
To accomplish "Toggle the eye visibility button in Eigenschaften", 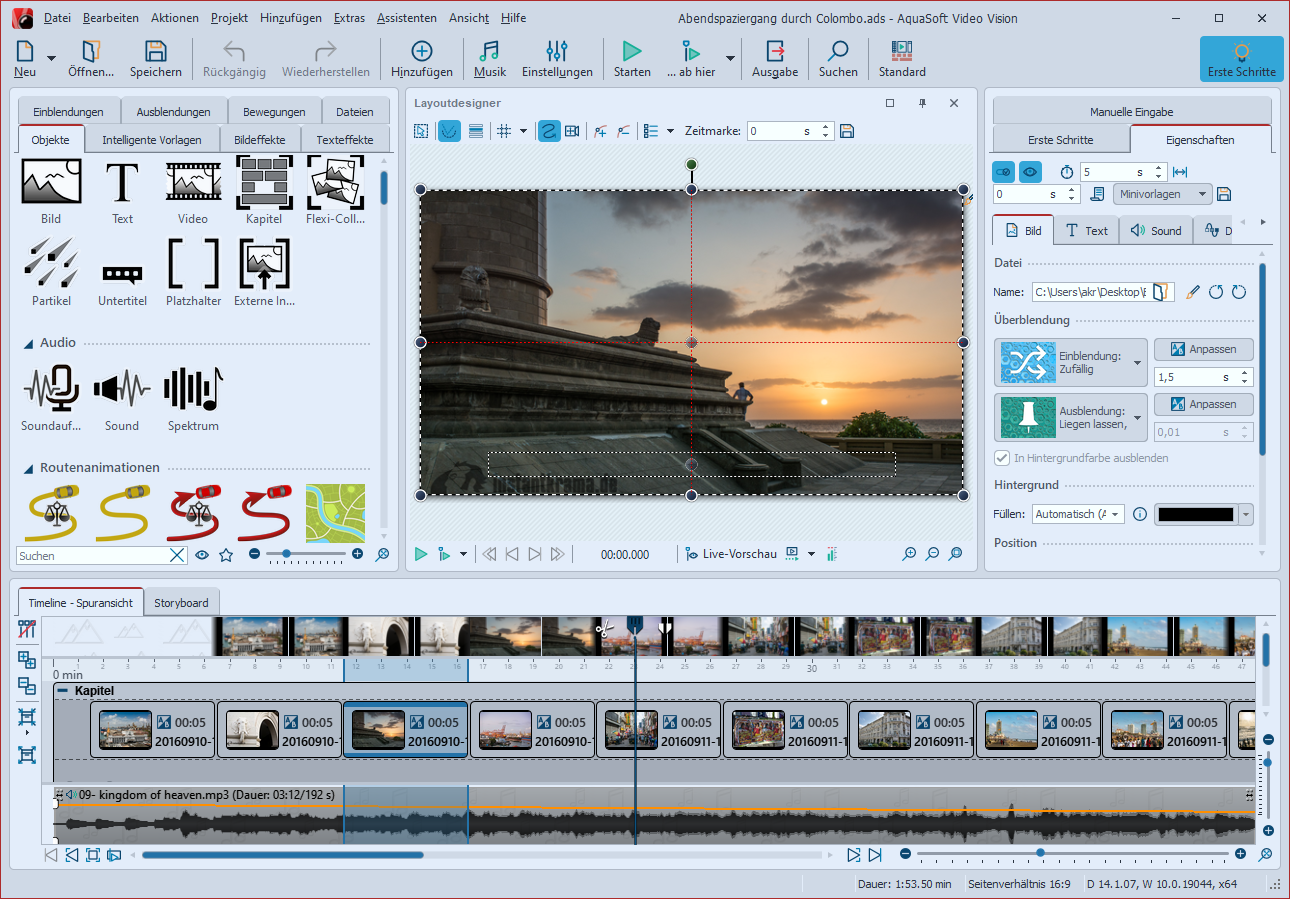I will point(1030,172).
